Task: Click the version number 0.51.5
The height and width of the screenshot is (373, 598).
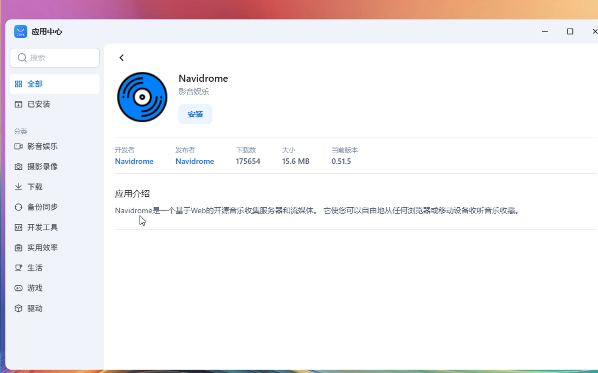Action: (x=341, y=161)
